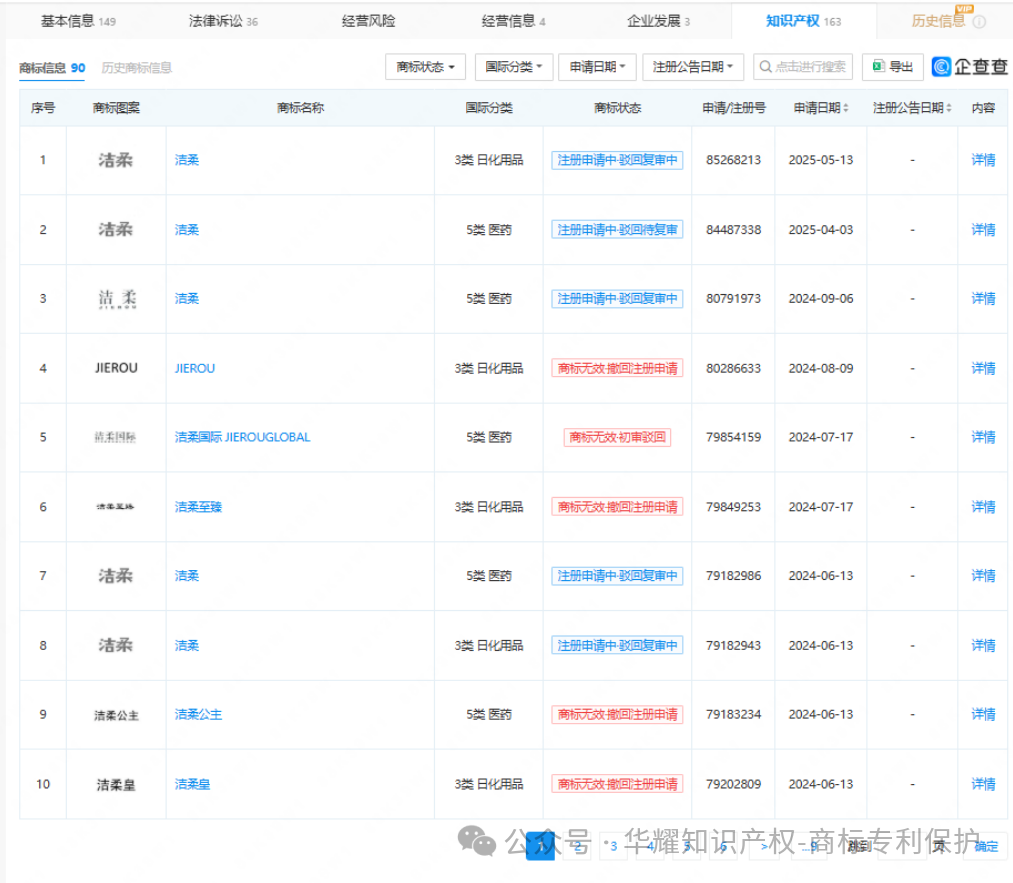Click the 点击进行搜索 search field
This screenshot has height=883, width=1013.
point(802,67)
